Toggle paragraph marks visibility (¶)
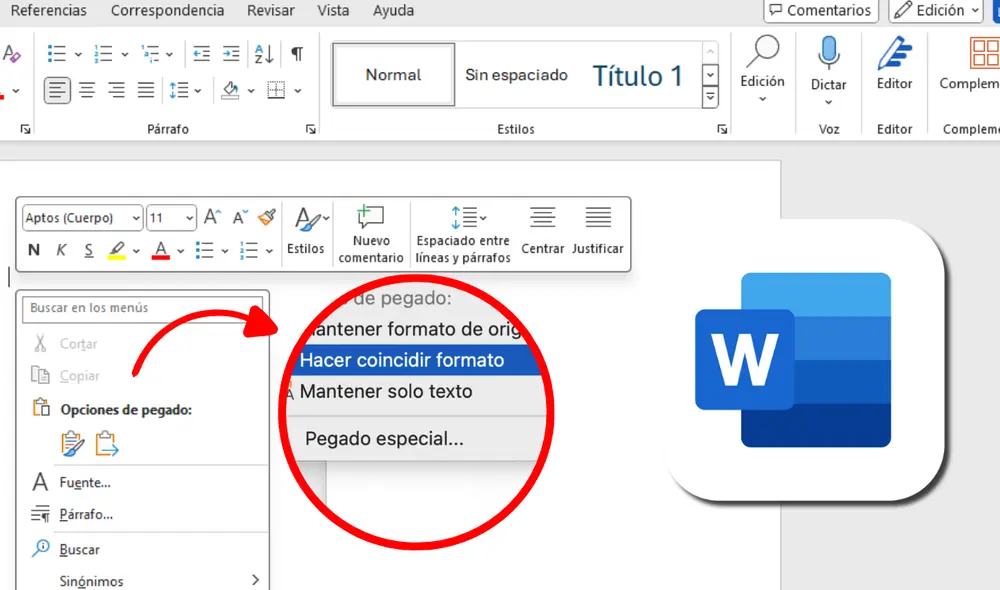 pyautogui.click(x=296, y=53)
